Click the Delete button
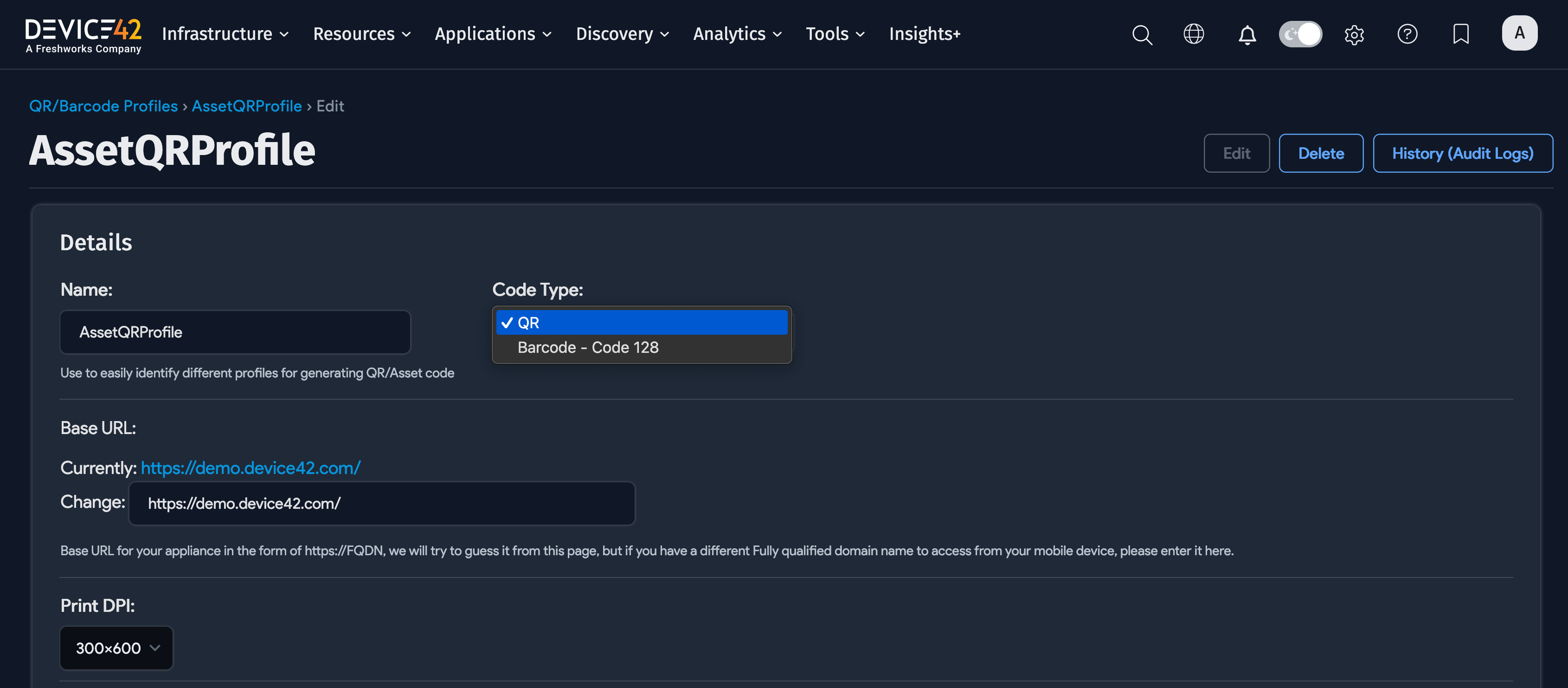The width and height of the screenshot is (1568, 688). pos(1320,154)
